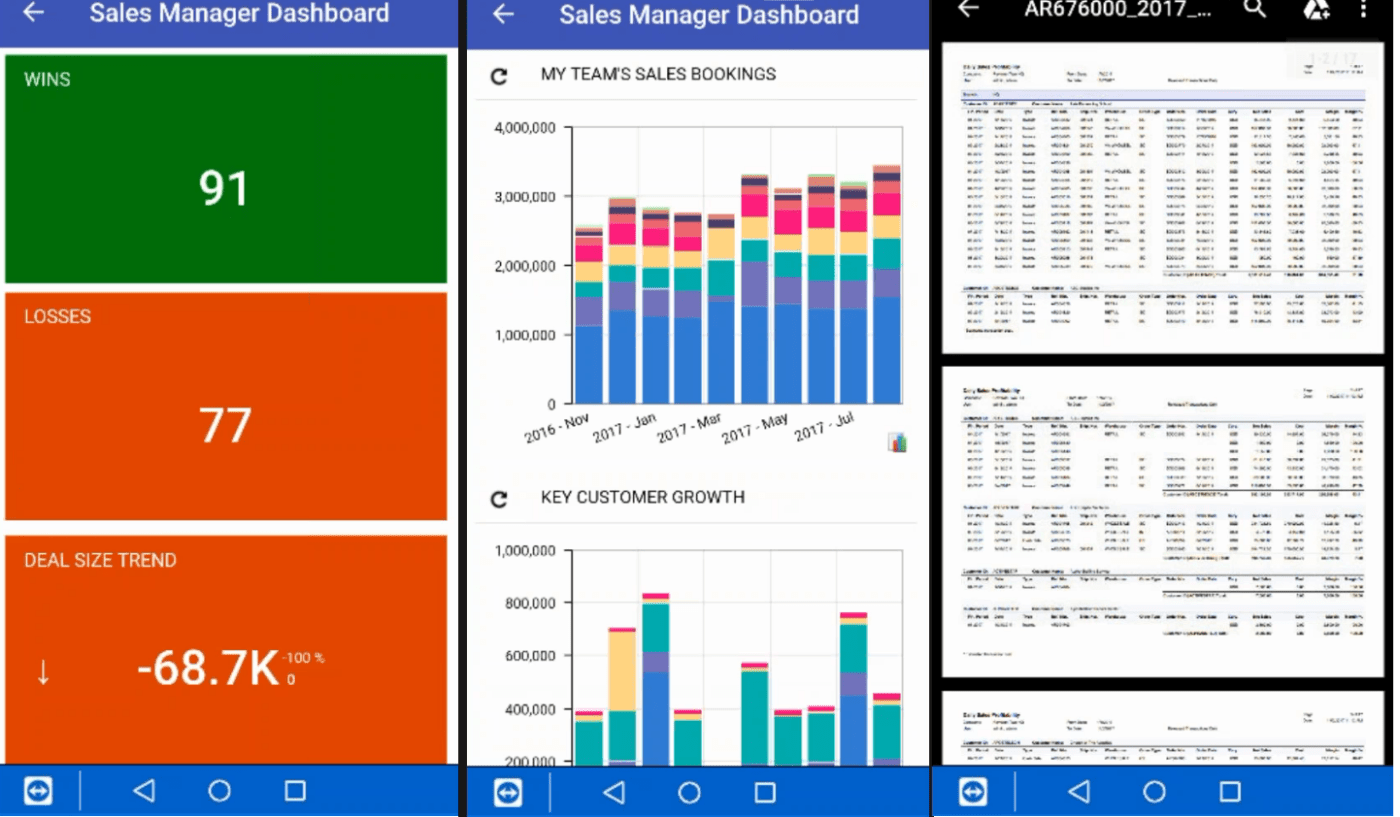The height and width of the screenshot is (817, 1400).
Task: Tap the back arrow in the PDF viewer
Action: pos(967,9)
